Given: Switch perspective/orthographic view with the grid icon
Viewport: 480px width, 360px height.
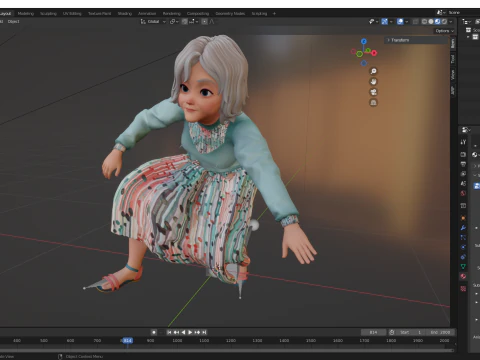Looking at the screenshot, I should [373, 103].
